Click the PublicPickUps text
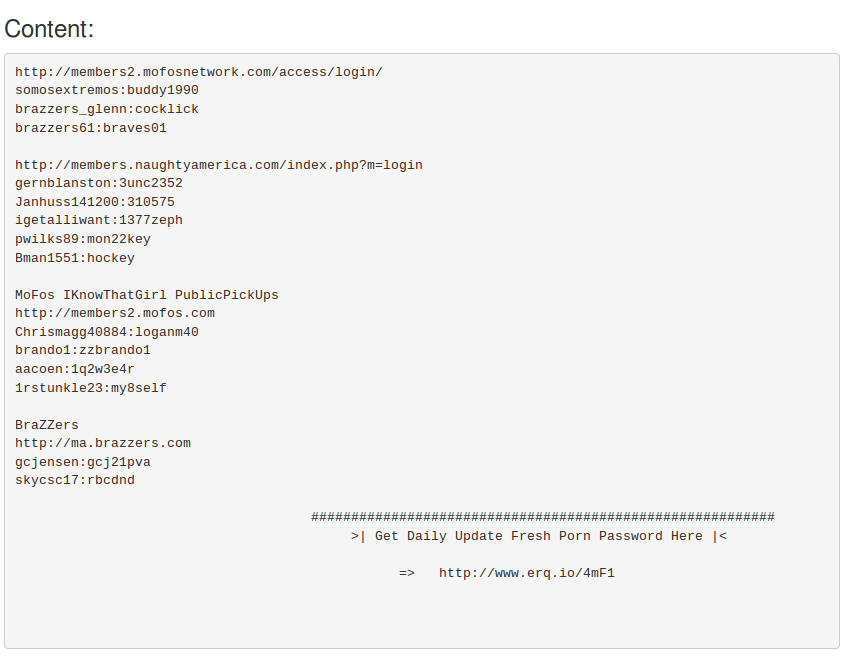Screen dimensions: 847x657 (x=227, y=295)
